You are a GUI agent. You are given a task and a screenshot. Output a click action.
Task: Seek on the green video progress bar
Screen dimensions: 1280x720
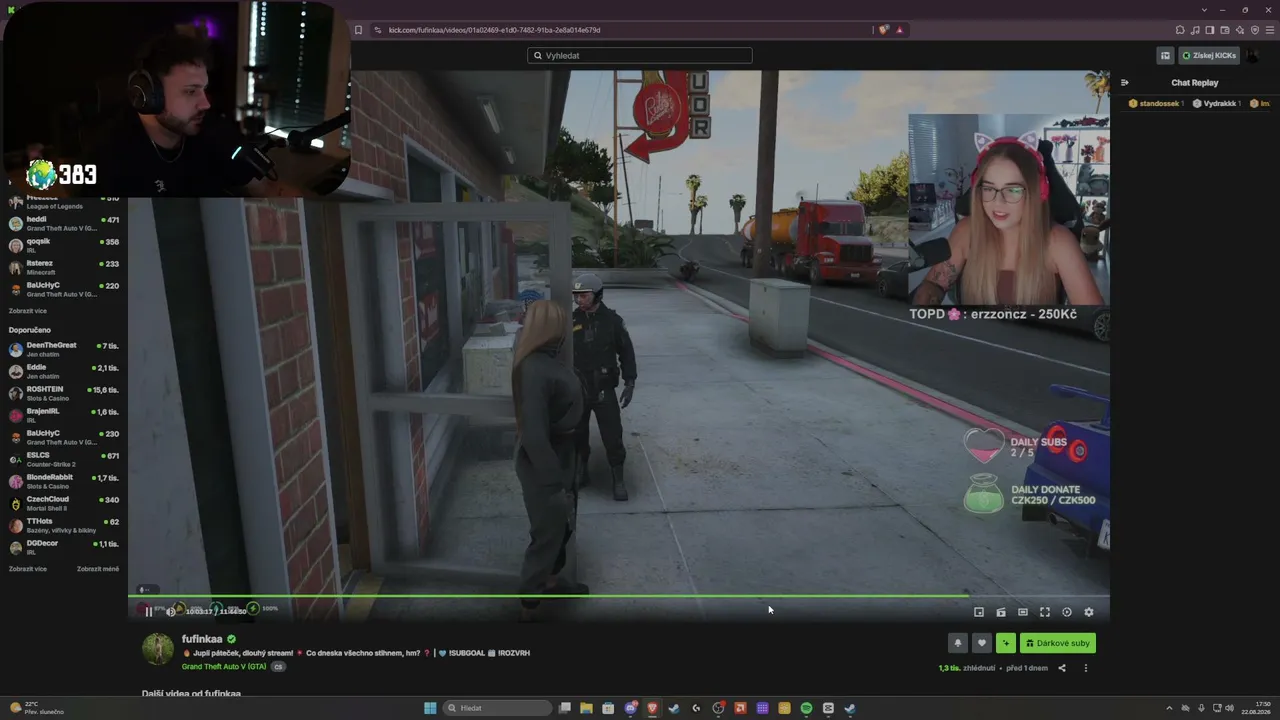[x=618, y=596]
